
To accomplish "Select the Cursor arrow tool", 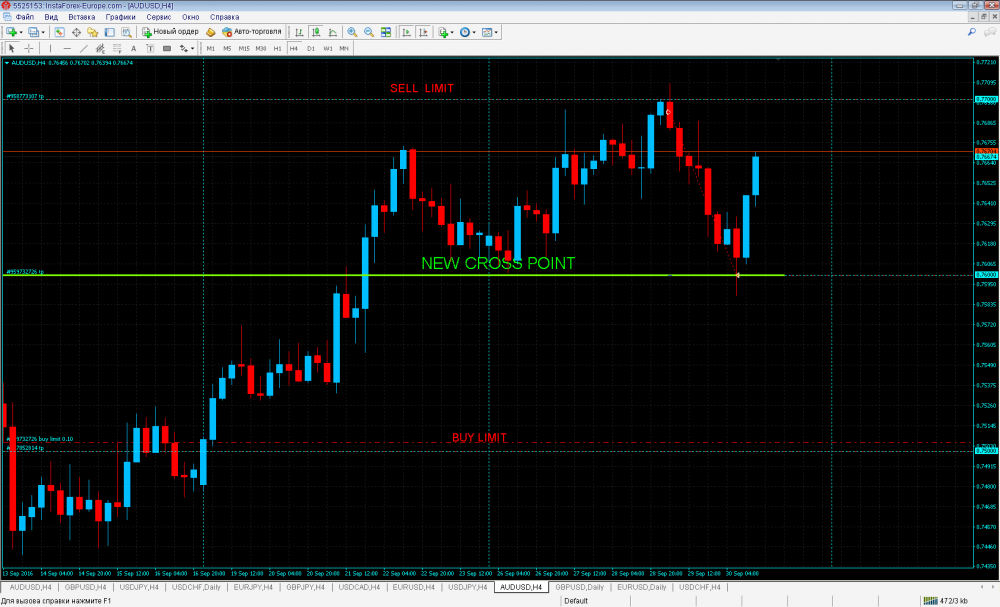I will pos(11,48).
